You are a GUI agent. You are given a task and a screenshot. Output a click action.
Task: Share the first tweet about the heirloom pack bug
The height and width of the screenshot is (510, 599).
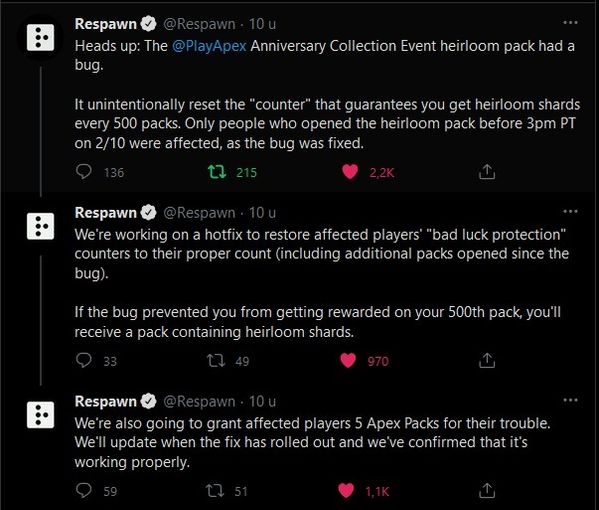tap(487, 172)
